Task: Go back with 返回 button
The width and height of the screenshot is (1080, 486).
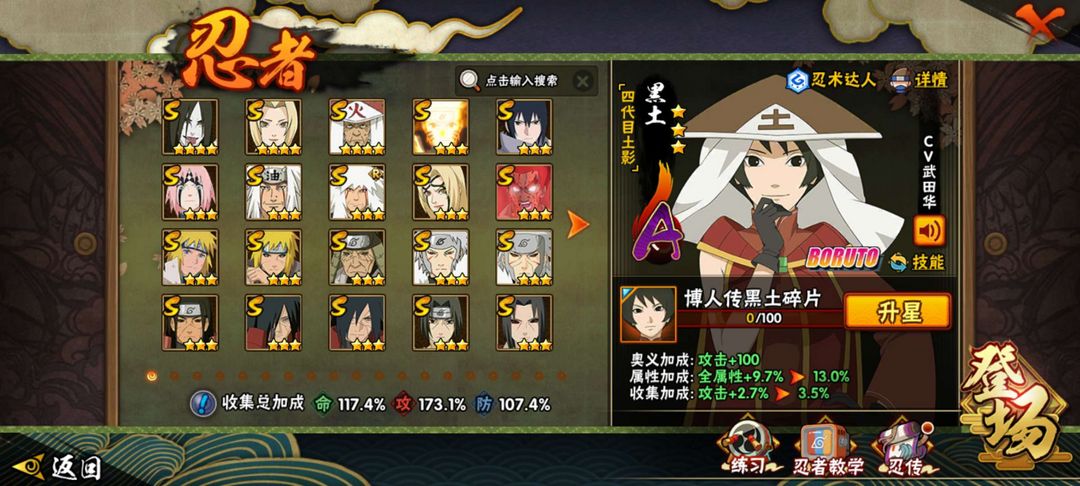Action: [x=58, y=468]
